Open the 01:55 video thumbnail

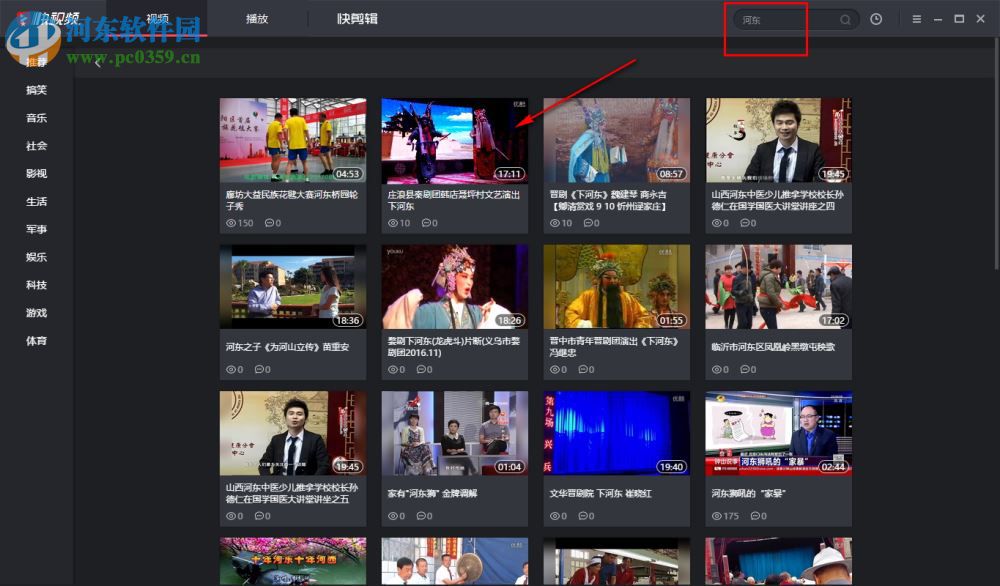617,287
